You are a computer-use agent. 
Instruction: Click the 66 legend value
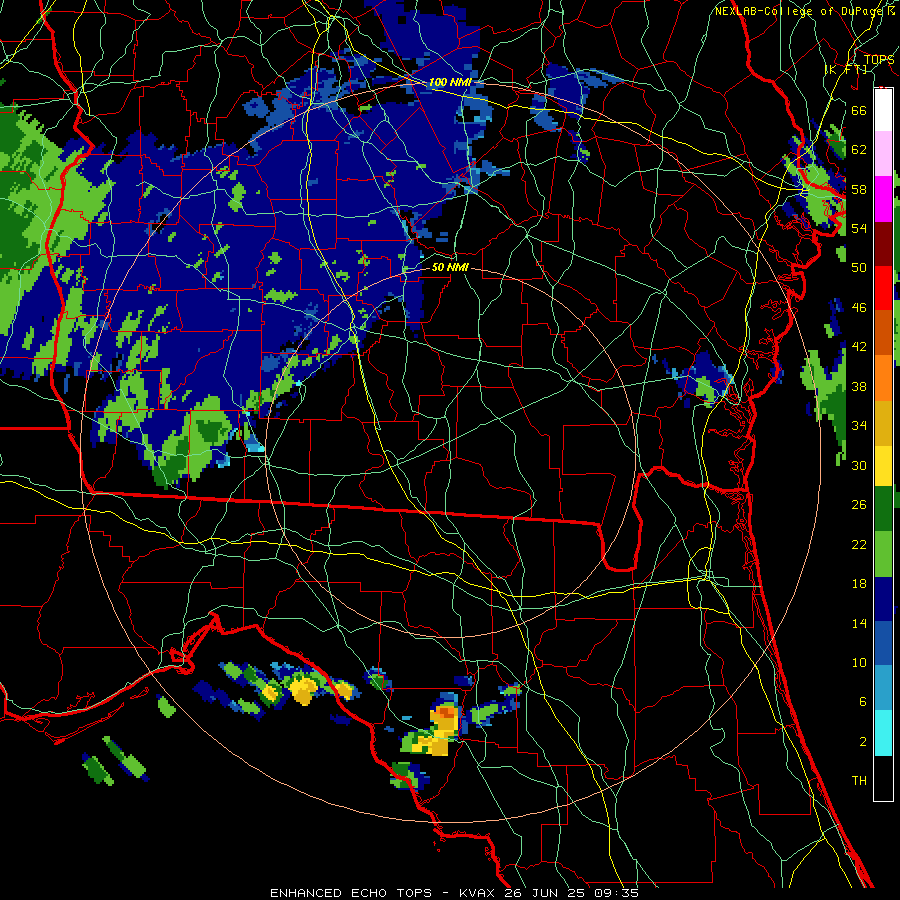[x=859, y=110]
